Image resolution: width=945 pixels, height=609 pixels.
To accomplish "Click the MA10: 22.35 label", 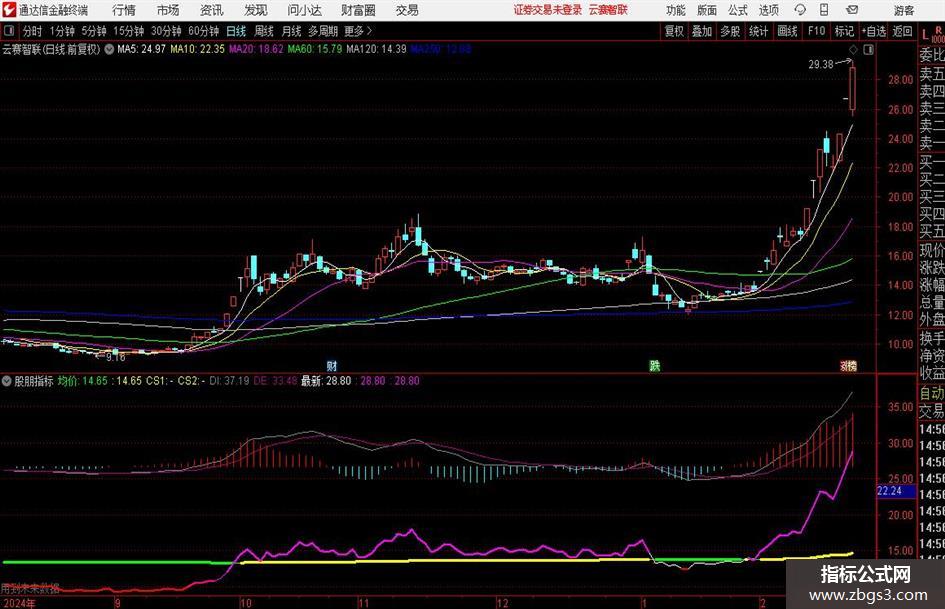I will (198, 49).
